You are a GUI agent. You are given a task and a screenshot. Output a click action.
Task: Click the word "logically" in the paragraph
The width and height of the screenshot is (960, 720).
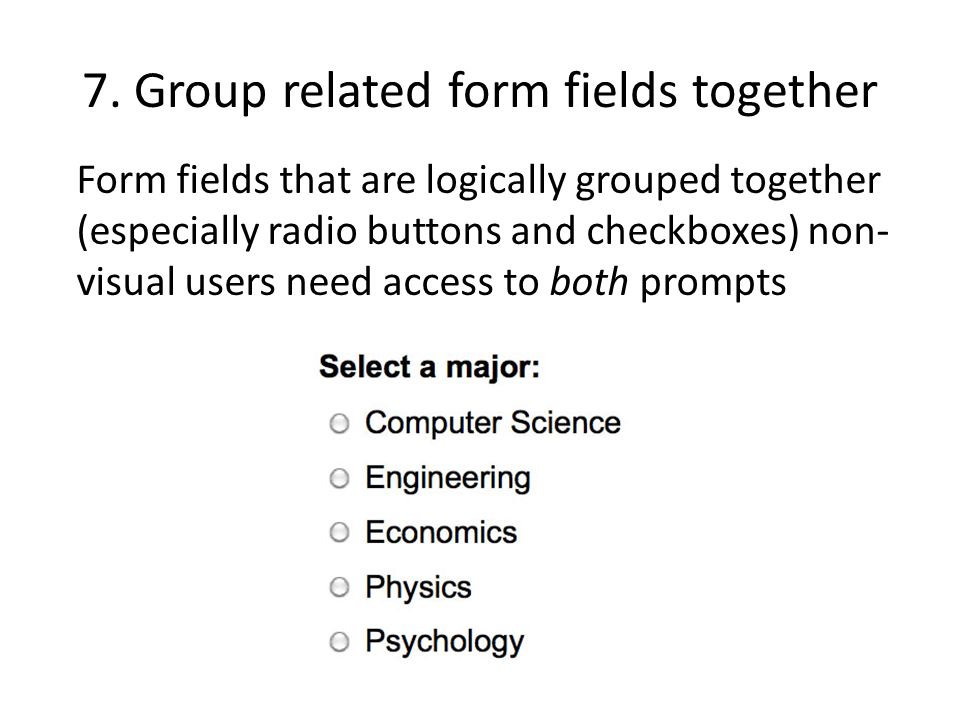click(495, 183)
